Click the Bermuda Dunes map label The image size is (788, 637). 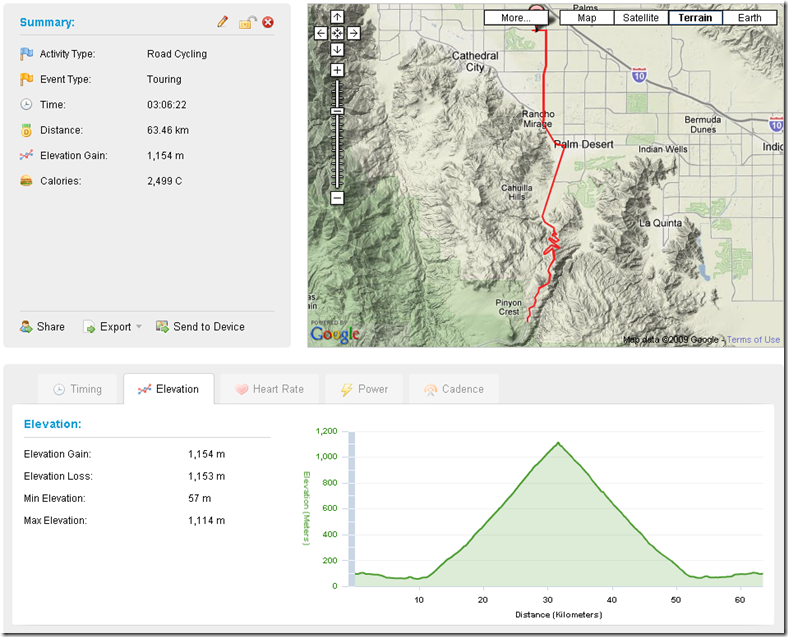(703, 125)
